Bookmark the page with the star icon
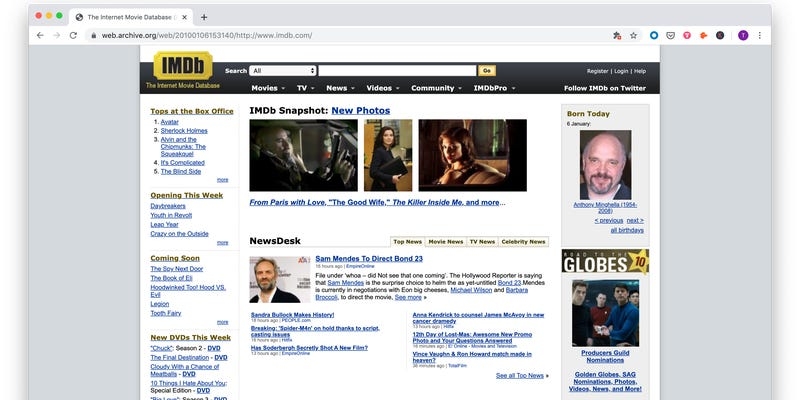Image resolution: width=800 pixels, height=400 pixels. (633, 35)
